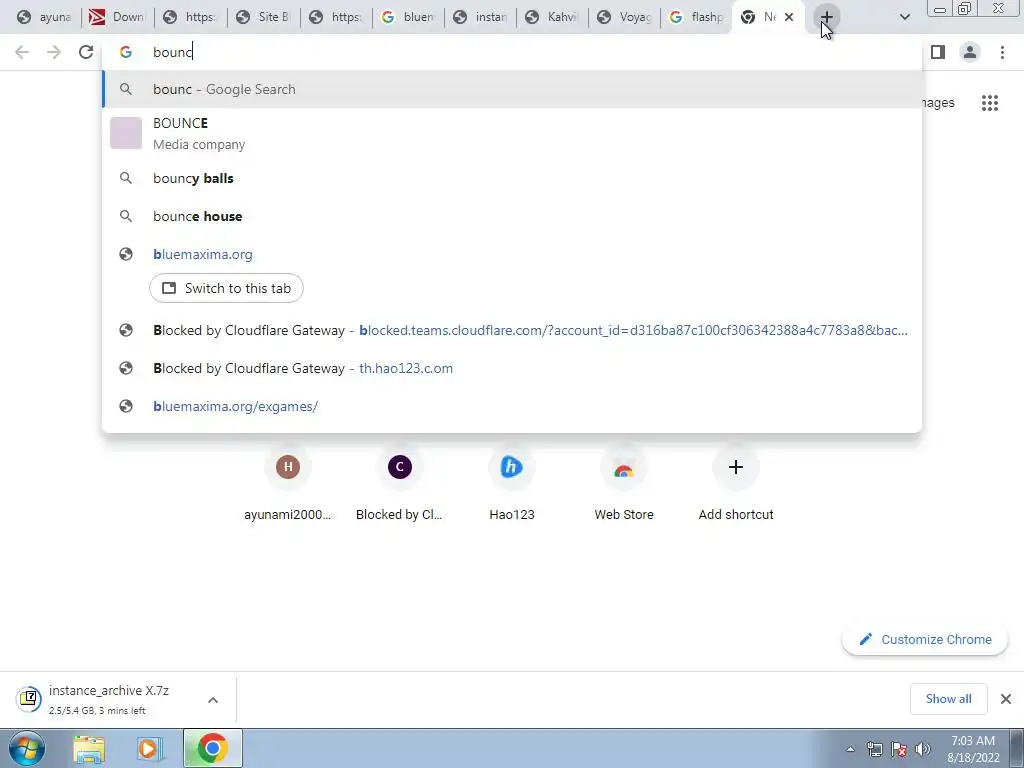
Task: Show hidden tray icons arrow
Action: click(x=850, y=749)
